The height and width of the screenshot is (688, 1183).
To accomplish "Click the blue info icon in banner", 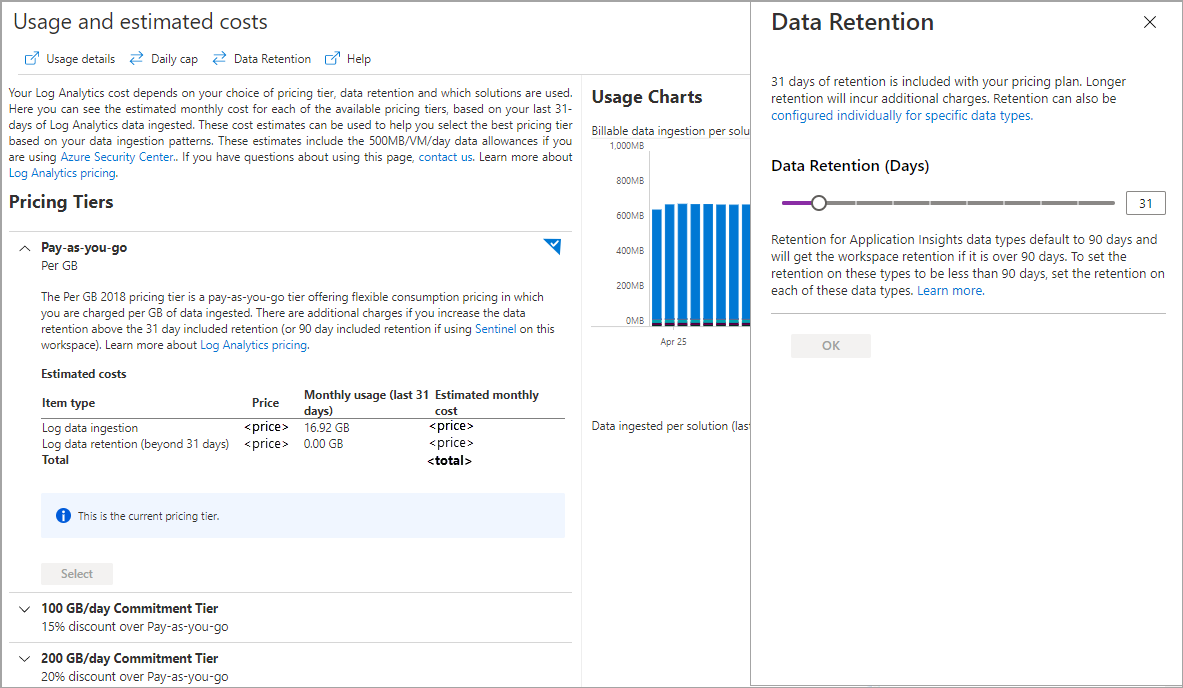I will 63,516.
